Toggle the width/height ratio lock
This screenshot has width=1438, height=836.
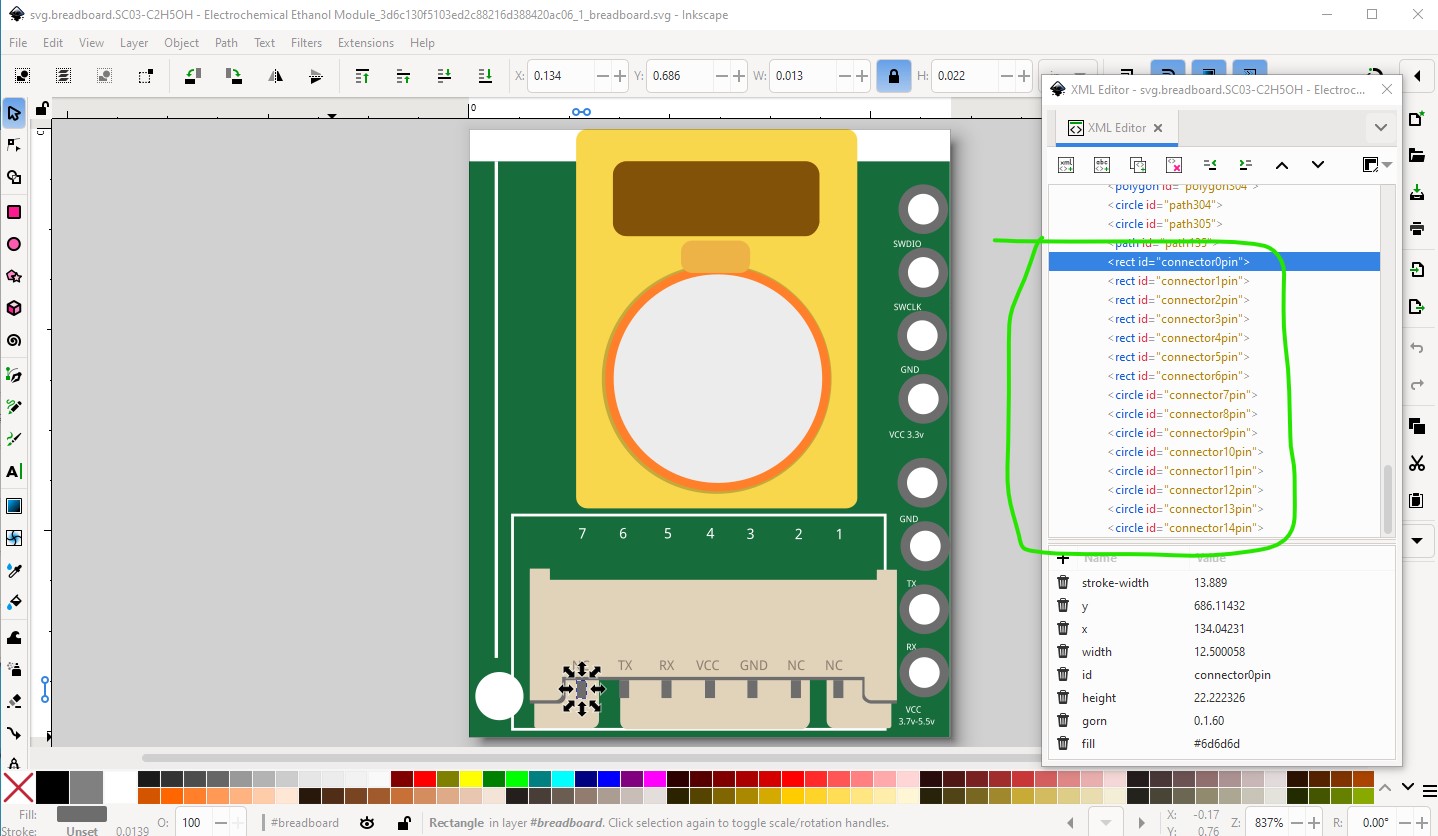click(893, 76)
